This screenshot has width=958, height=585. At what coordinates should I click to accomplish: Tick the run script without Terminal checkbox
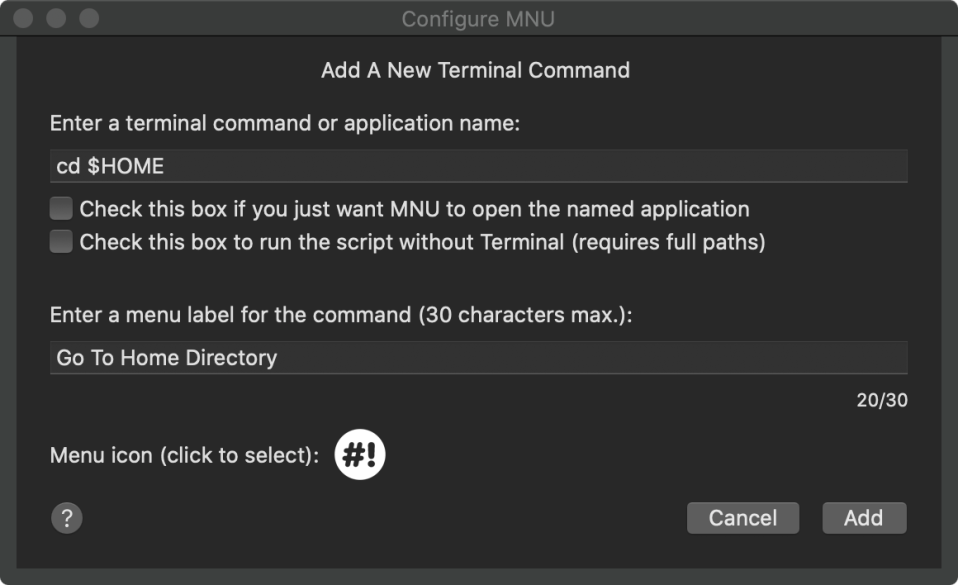(x=62, y=242)
